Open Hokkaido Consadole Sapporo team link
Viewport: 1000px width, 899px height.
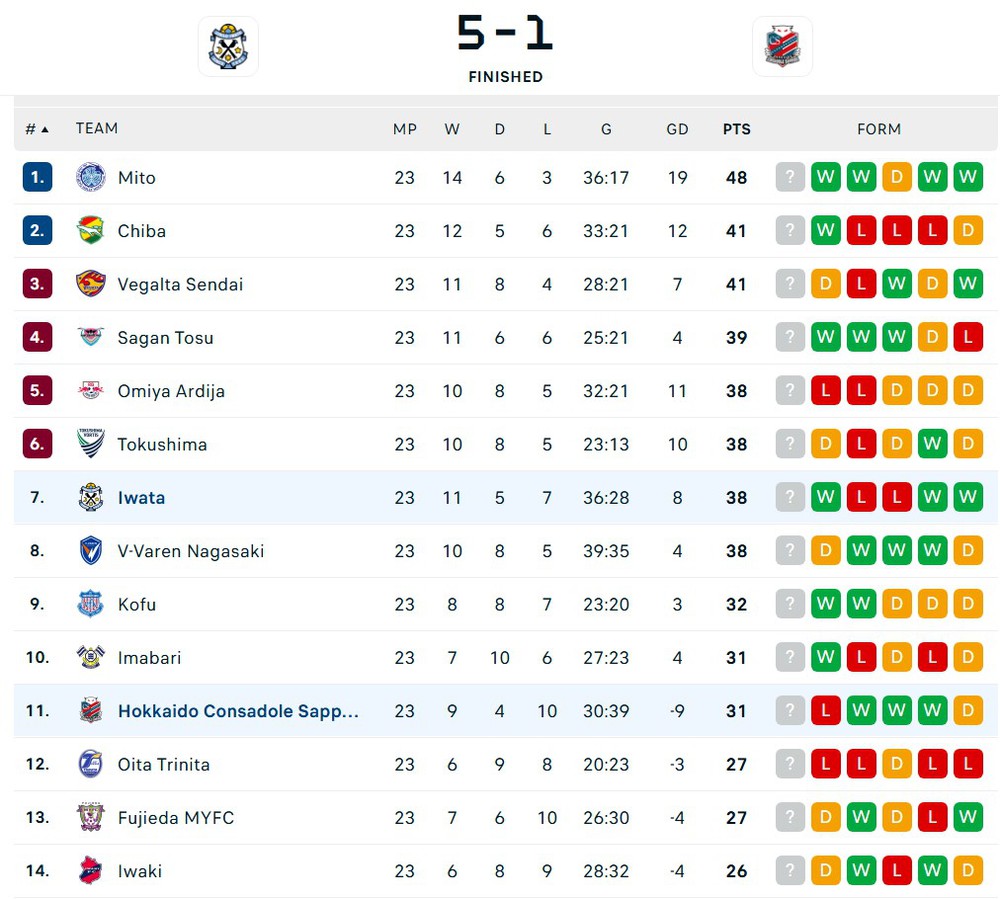[239, 711]
